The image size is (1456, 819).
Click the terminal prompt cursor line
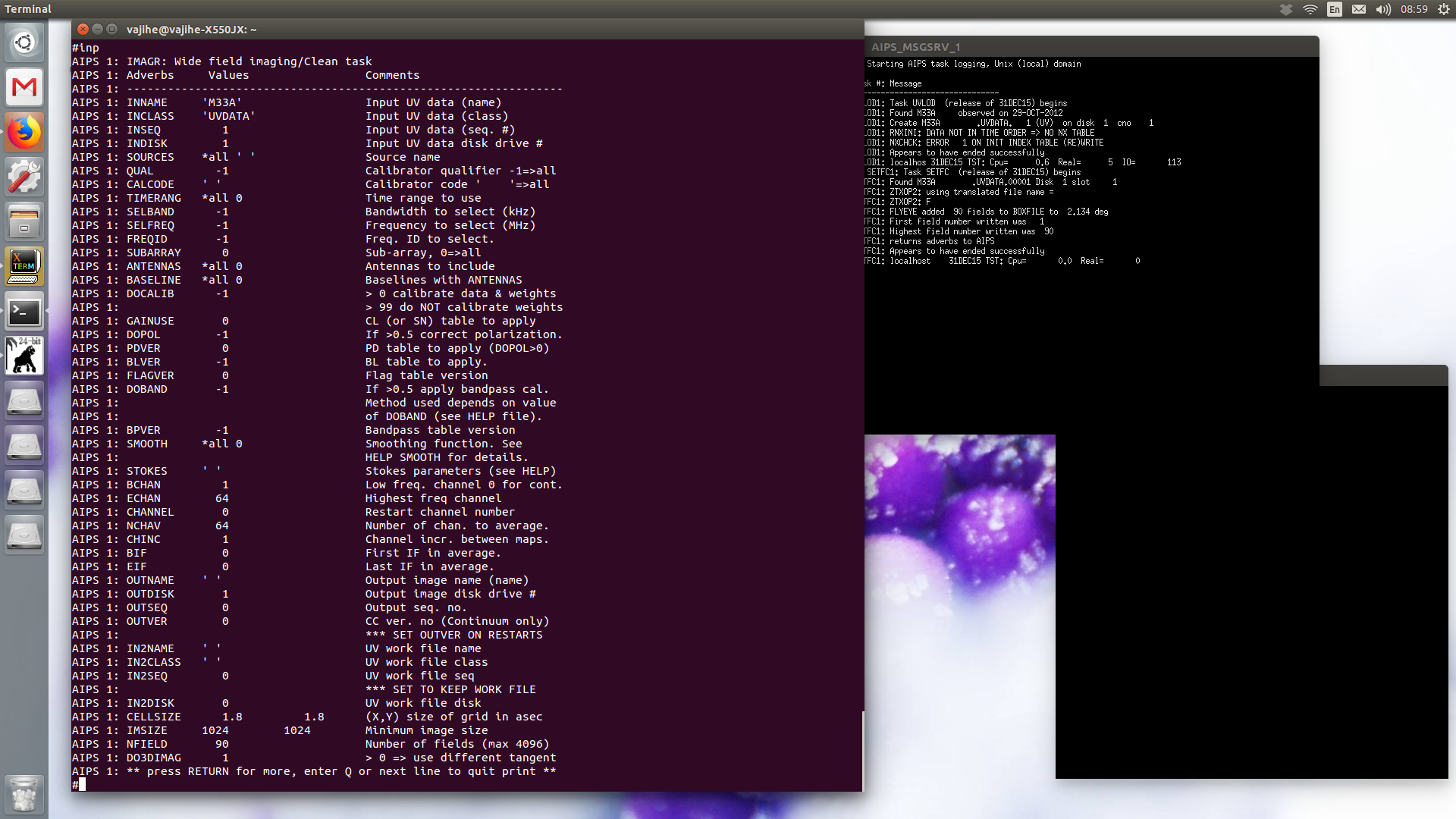pyautogui.click(x=82, y=785)
